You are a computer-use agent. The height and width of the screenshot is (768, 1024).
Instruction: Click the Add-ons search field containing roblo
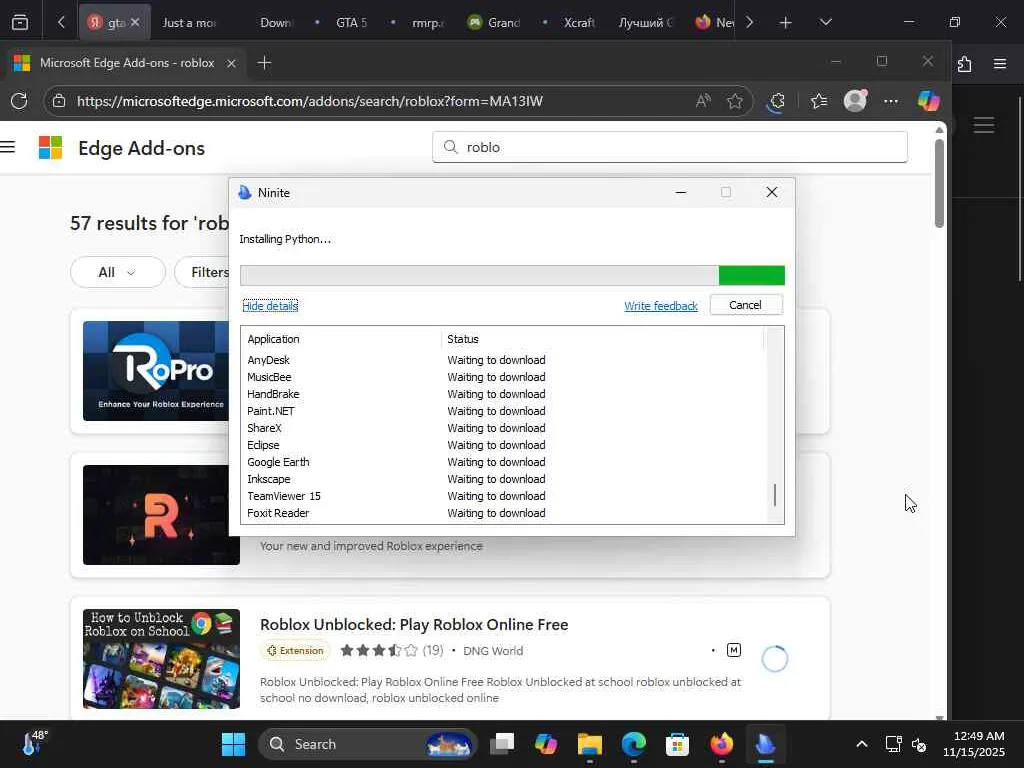(669, 147)
